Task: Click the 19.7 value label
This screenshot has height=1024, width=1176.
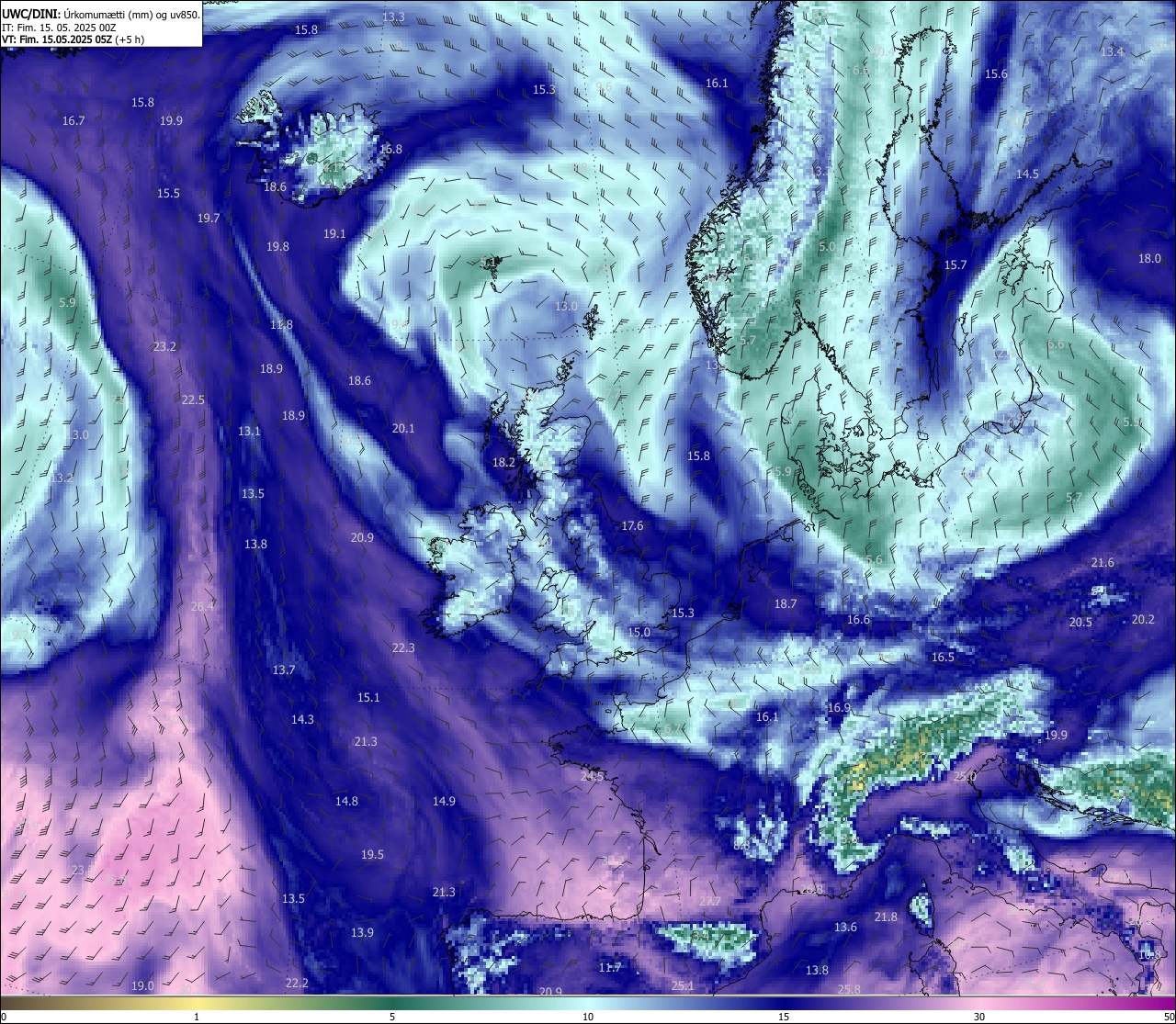Action: point(209,219)
